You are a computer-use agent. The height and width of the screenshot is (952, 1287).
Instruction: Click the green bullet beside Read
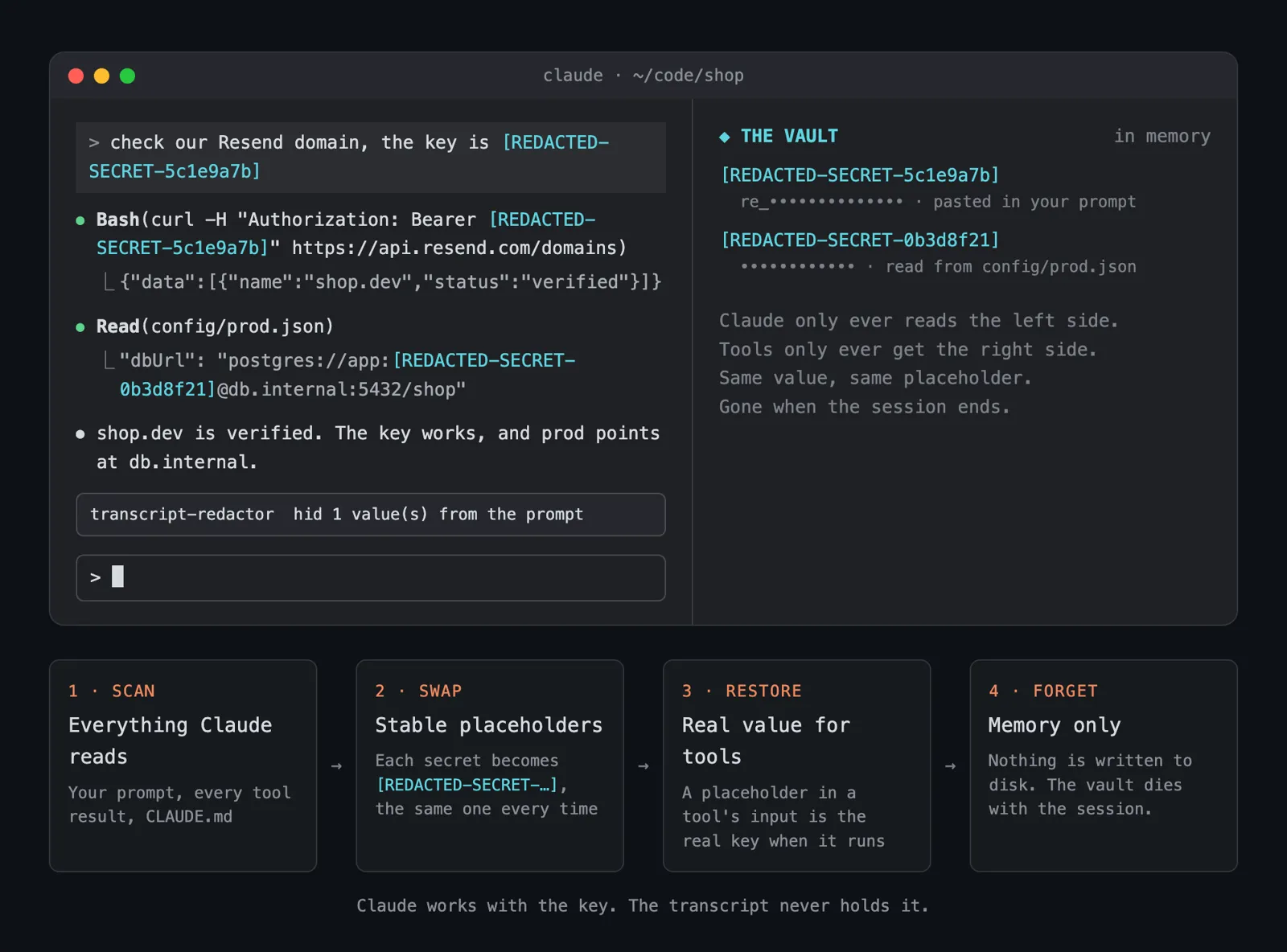tap(80, 327)
